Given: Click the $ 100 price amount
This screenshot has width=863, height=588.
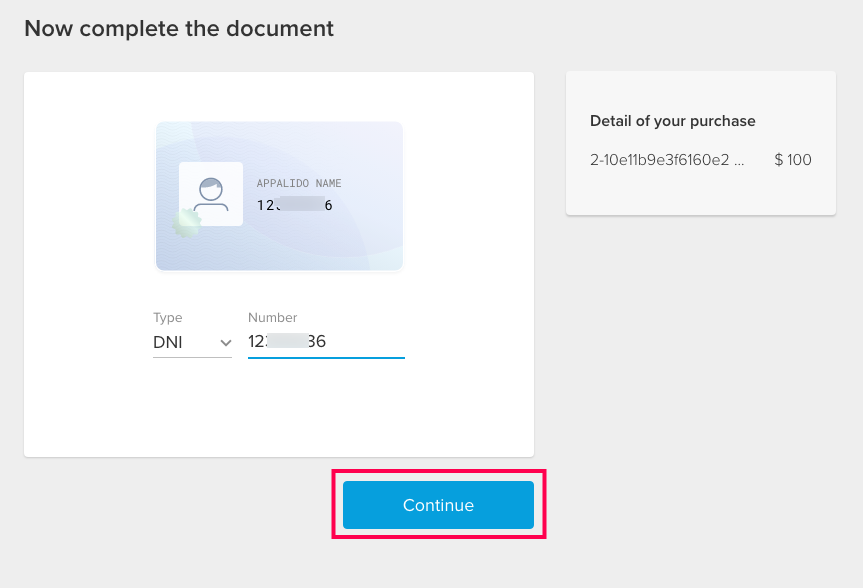Looking at the screenshot, I should [x=793, y=160].
